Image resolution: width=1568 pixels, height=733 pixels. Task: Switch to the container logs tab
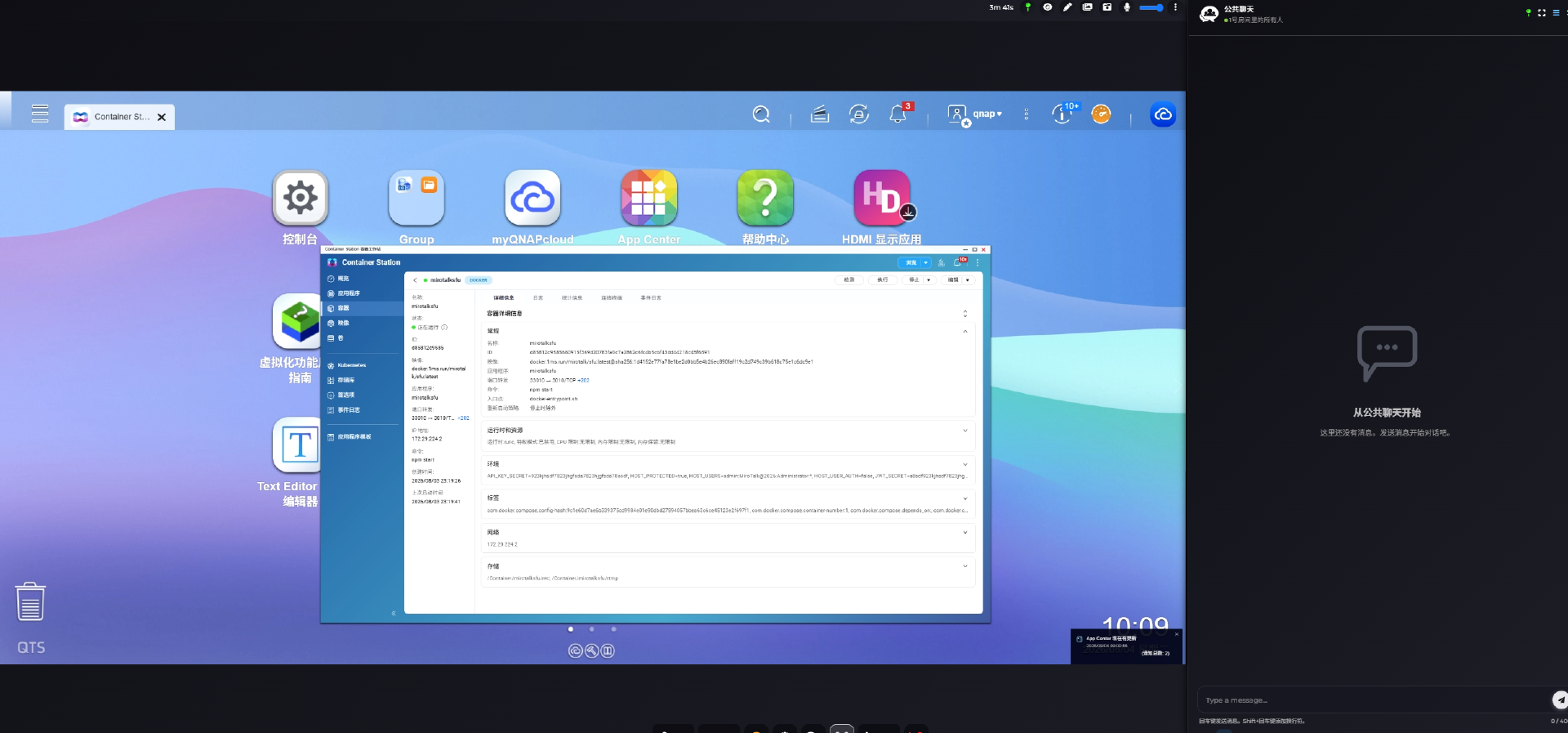(x=538, y=298)
